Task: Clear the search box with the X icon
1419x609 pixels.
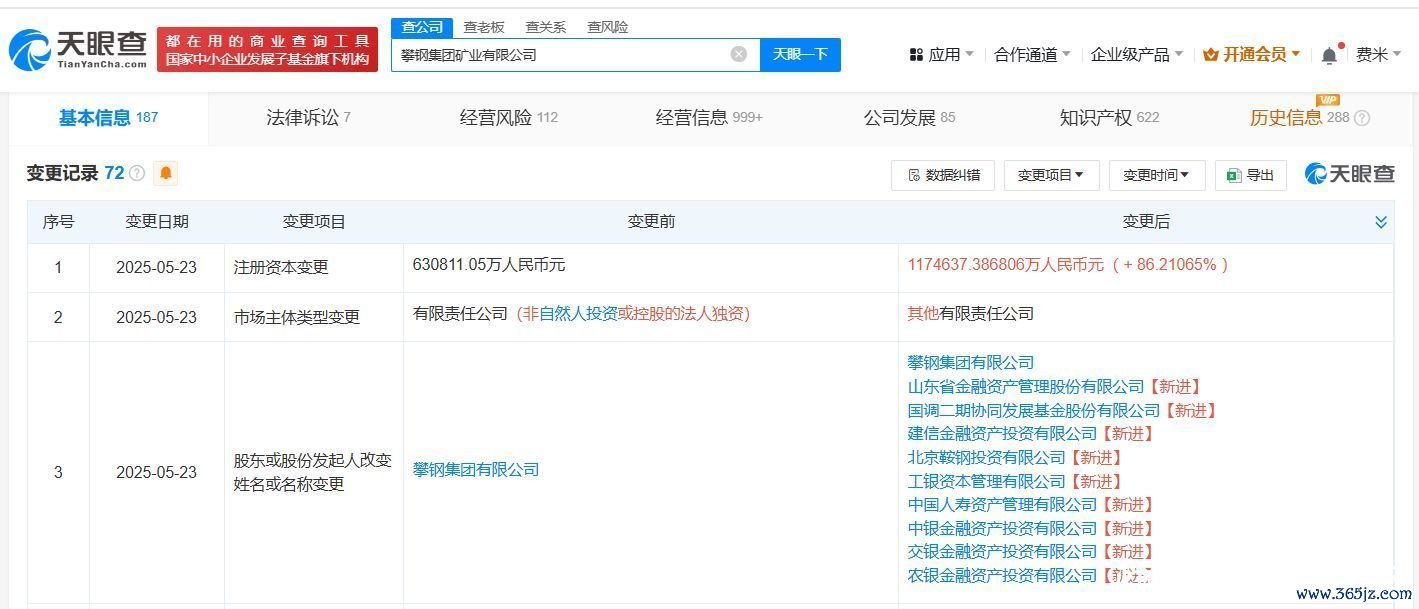Action: coord(739,54)
